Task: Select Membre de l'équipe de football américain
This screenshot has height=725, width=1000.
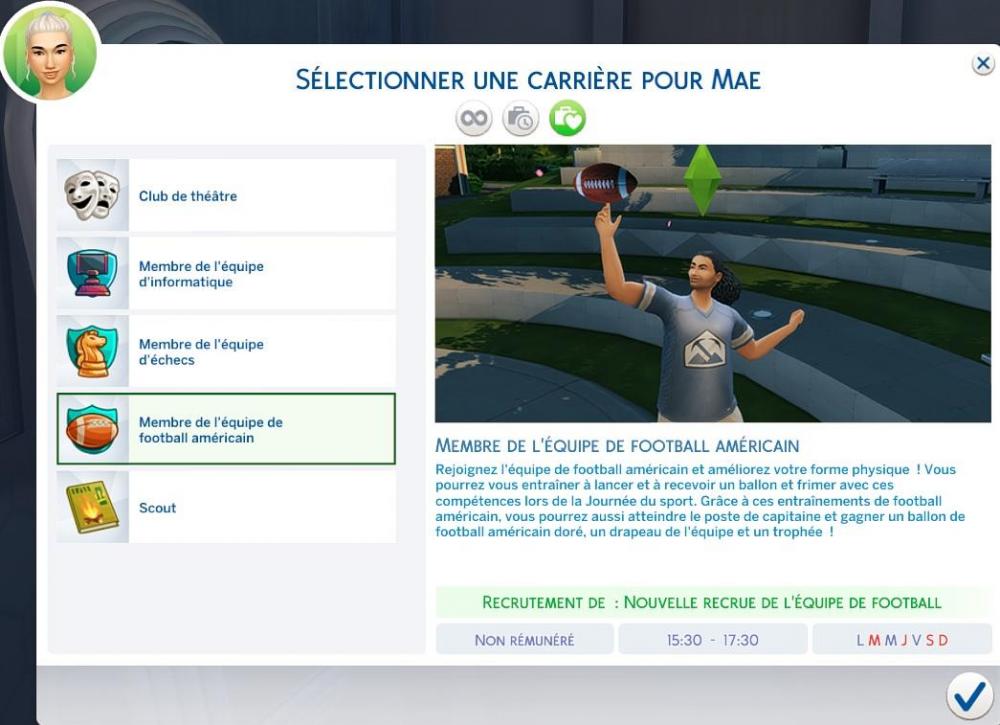Action: pyautogui.click(x=226, y=429)
